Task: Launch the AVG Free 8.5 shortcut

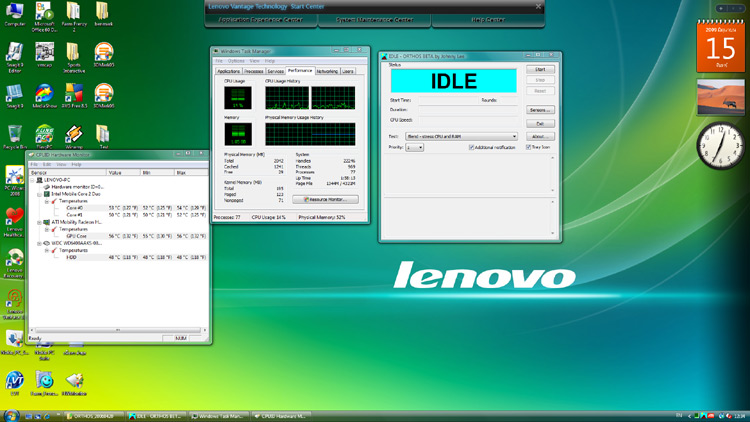Action: click(x=74, y=96)
